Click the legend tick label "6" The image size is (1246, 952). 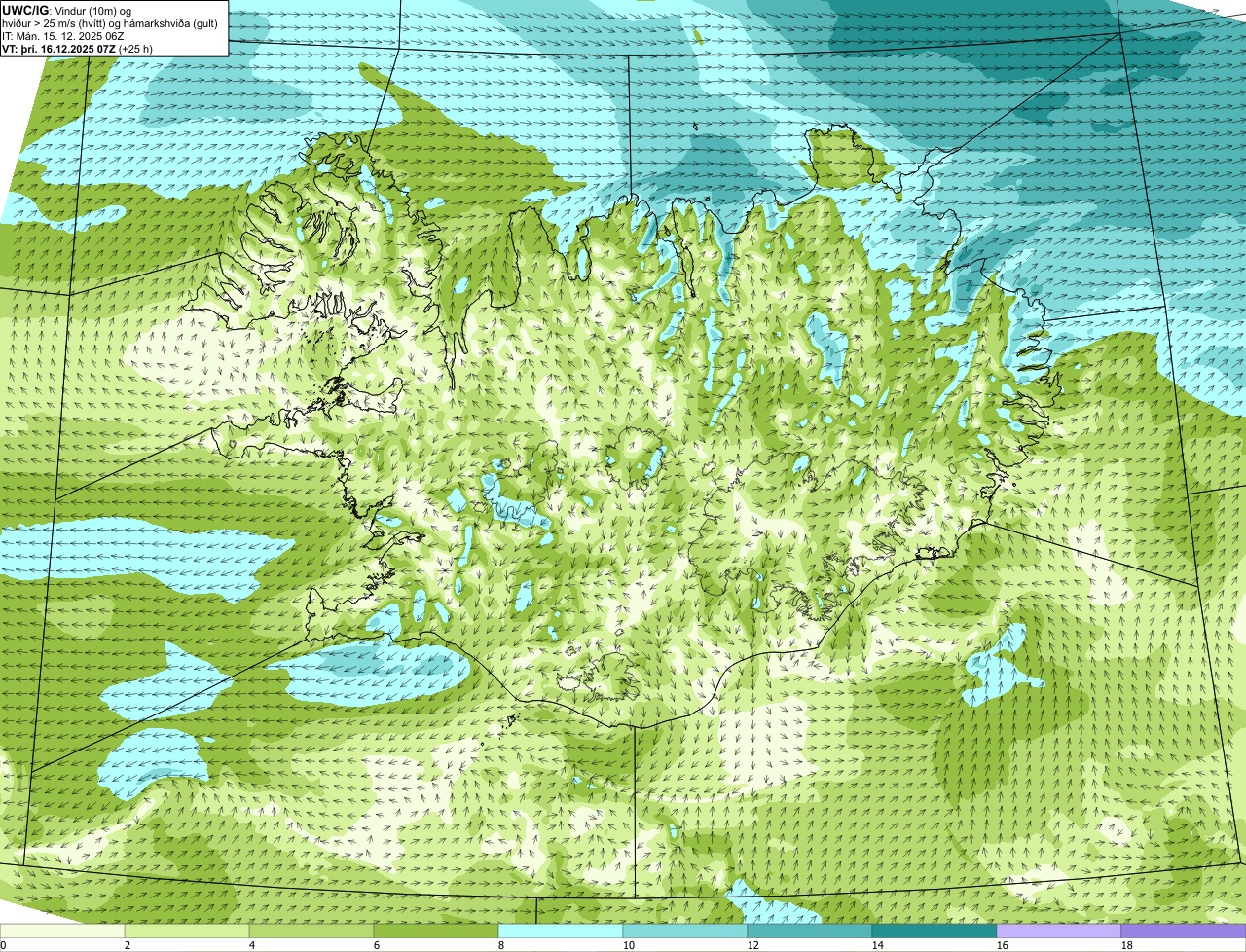(x=377, y=945)
